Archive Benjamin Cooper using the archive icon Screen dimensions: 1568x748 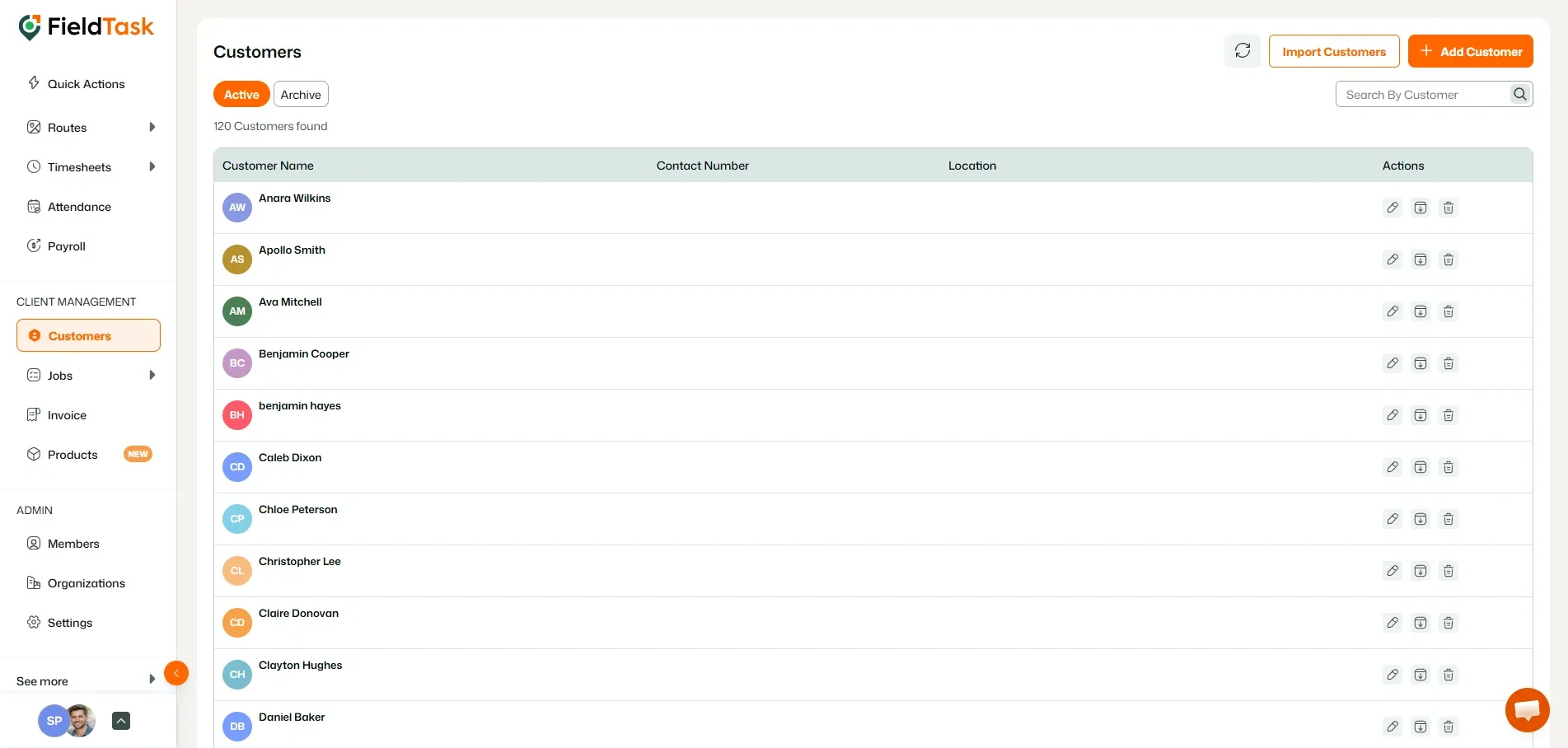click(1421, 363)
